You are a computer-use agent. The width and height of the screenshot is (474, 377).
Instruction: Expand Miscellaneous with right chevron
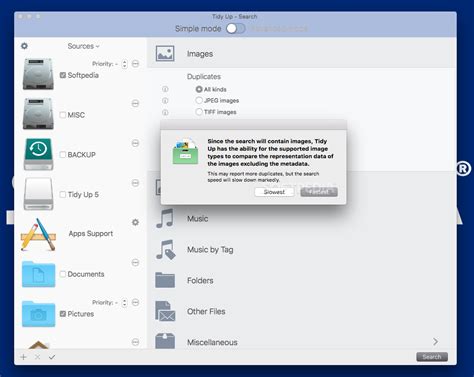coord(435,341)
